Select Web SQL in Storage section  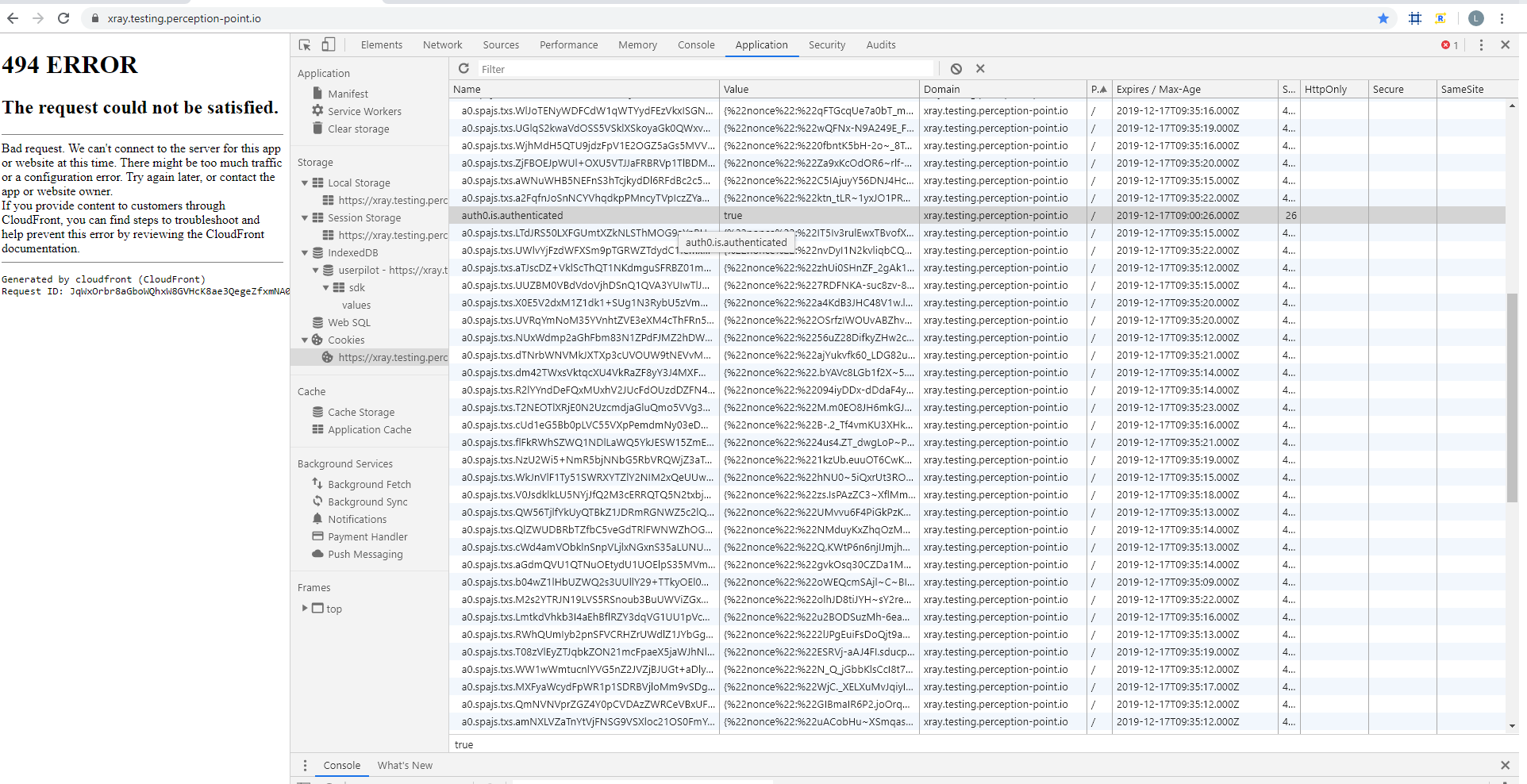pyautogui.click(x=349, y=322)
